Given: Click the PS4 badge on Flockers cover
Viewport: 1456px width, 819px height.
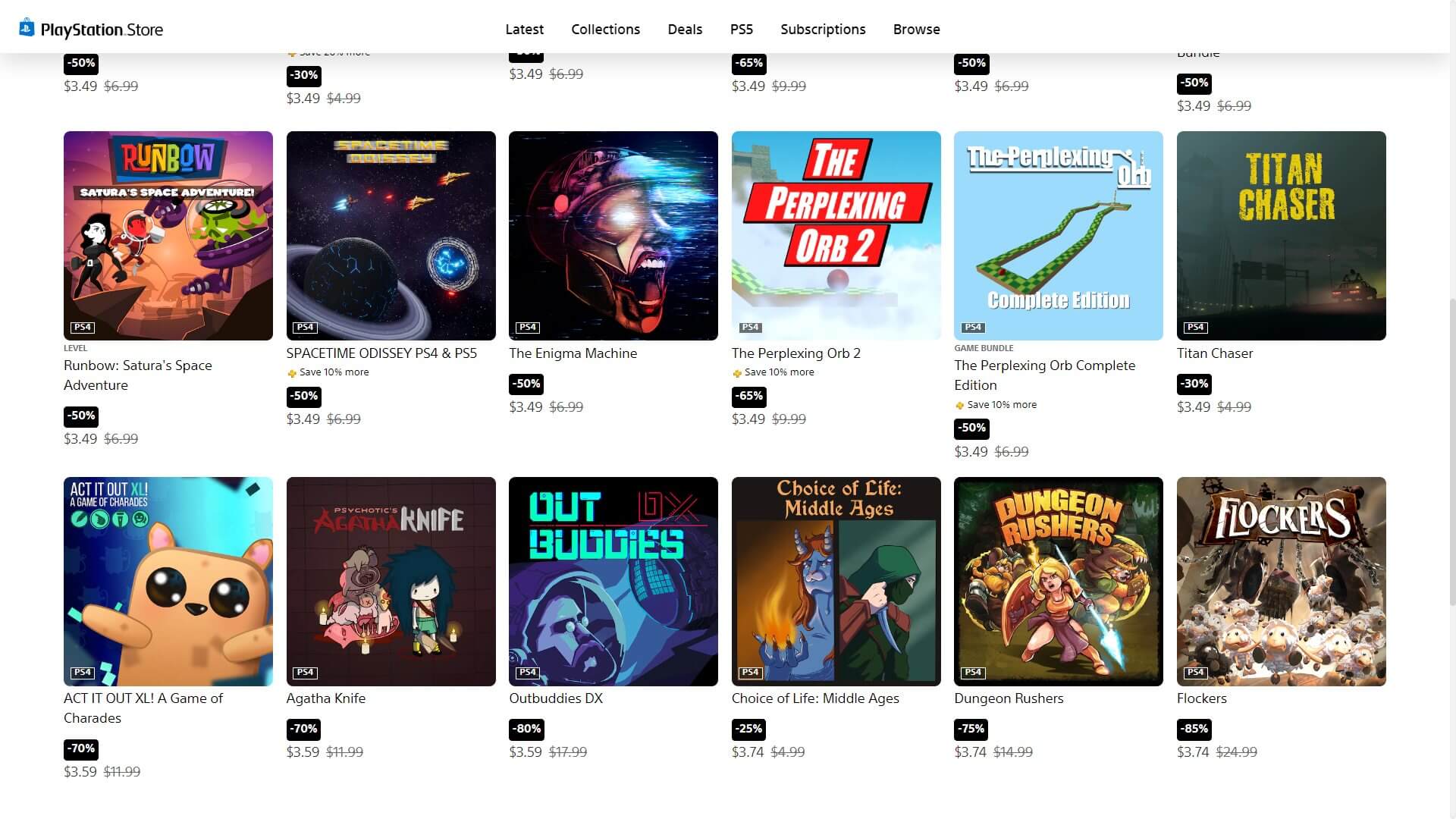Looking at the screenshot, I should [x=1196, y=673].
